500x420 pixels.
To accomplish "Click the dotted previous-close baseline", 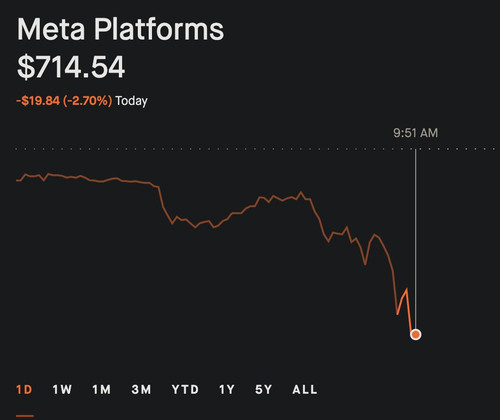I will 255,149.
